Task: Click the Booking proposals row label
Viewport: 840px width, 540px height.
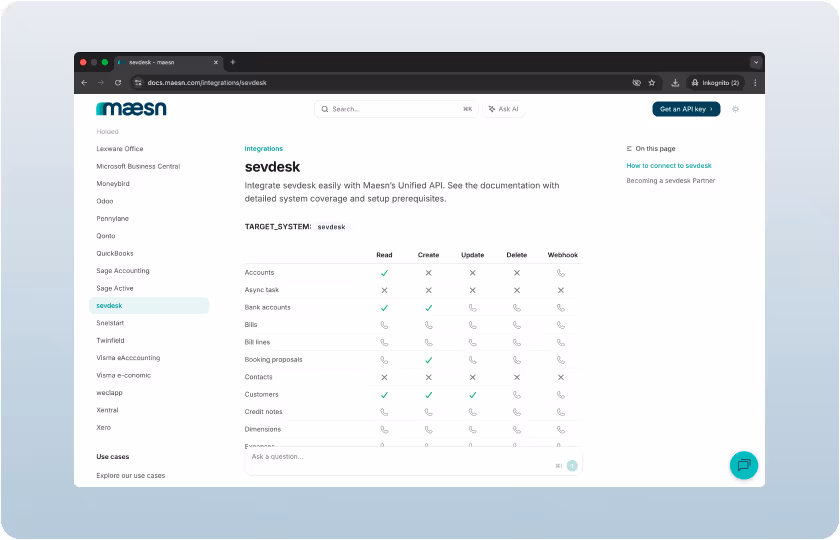Action: (x=273, y=359)
